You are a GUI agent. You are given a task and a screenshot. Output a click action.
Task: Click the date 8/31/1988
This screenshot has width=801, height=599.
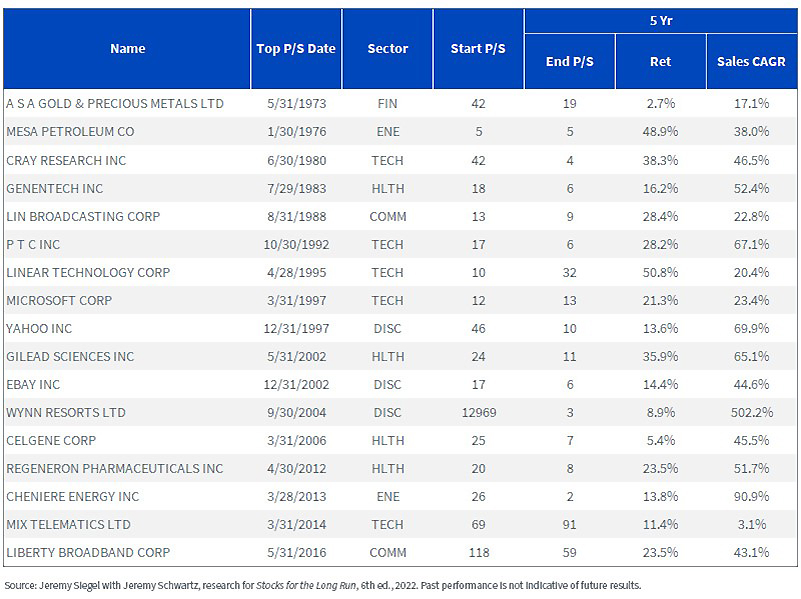[296, 217]
